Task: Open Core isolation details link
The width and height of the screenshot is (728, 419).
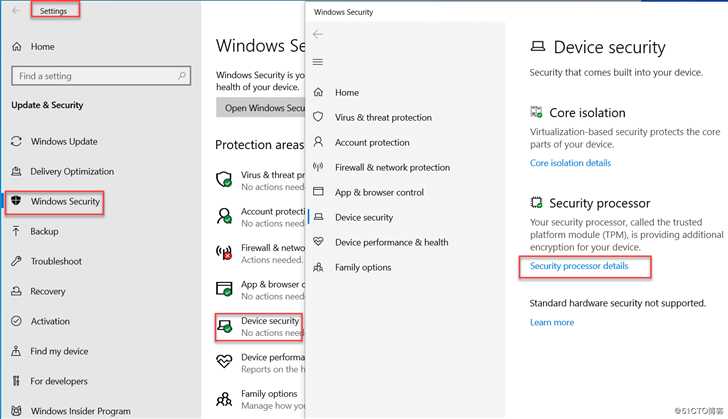Action: (570, 163)
